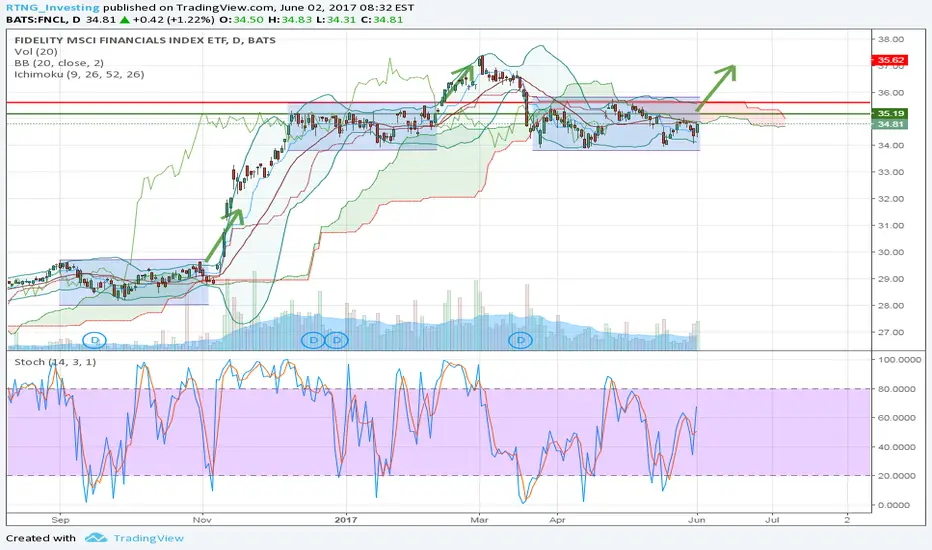This screenshot has width=932, height=550.
Task: Click the C:34.81 close value
Action: click(382, 20)
